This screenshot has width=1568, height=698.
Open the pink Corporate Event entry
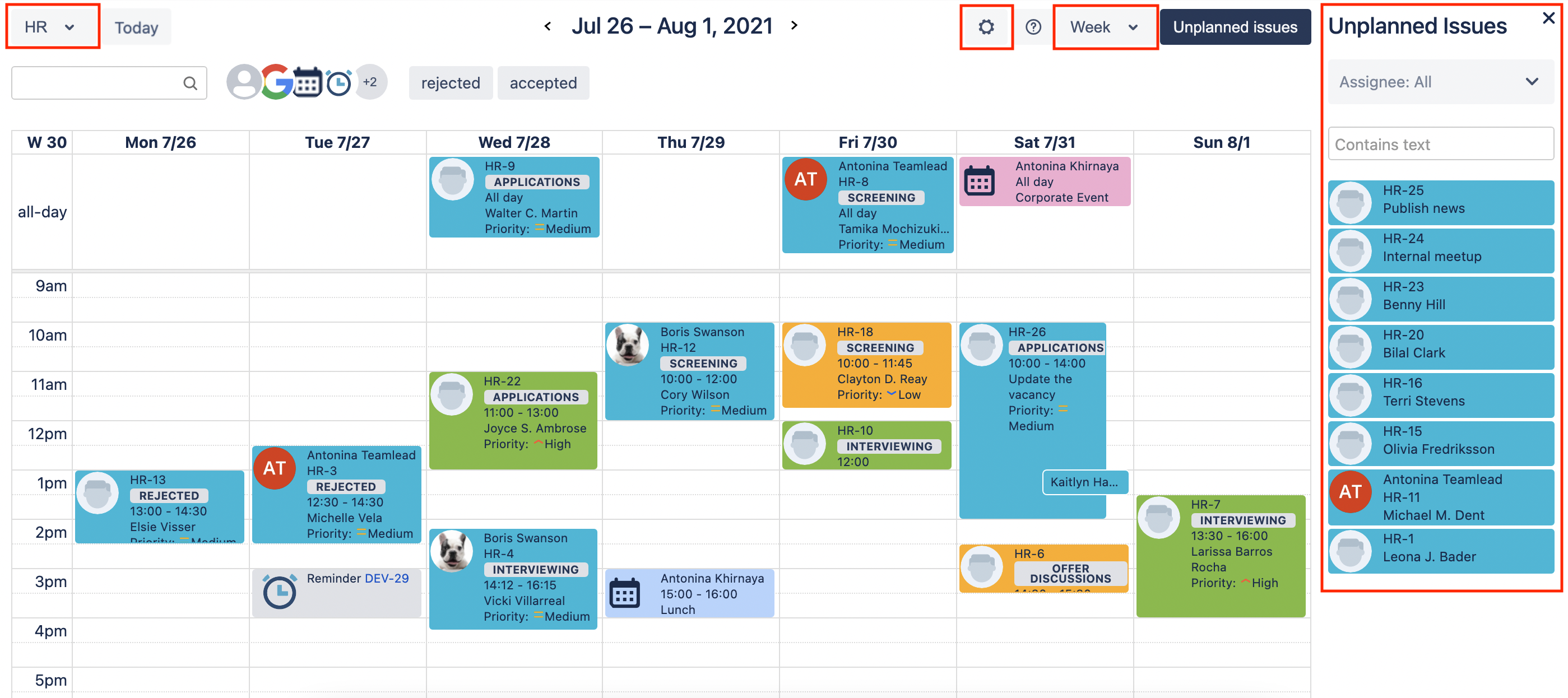pos(1045,182)
